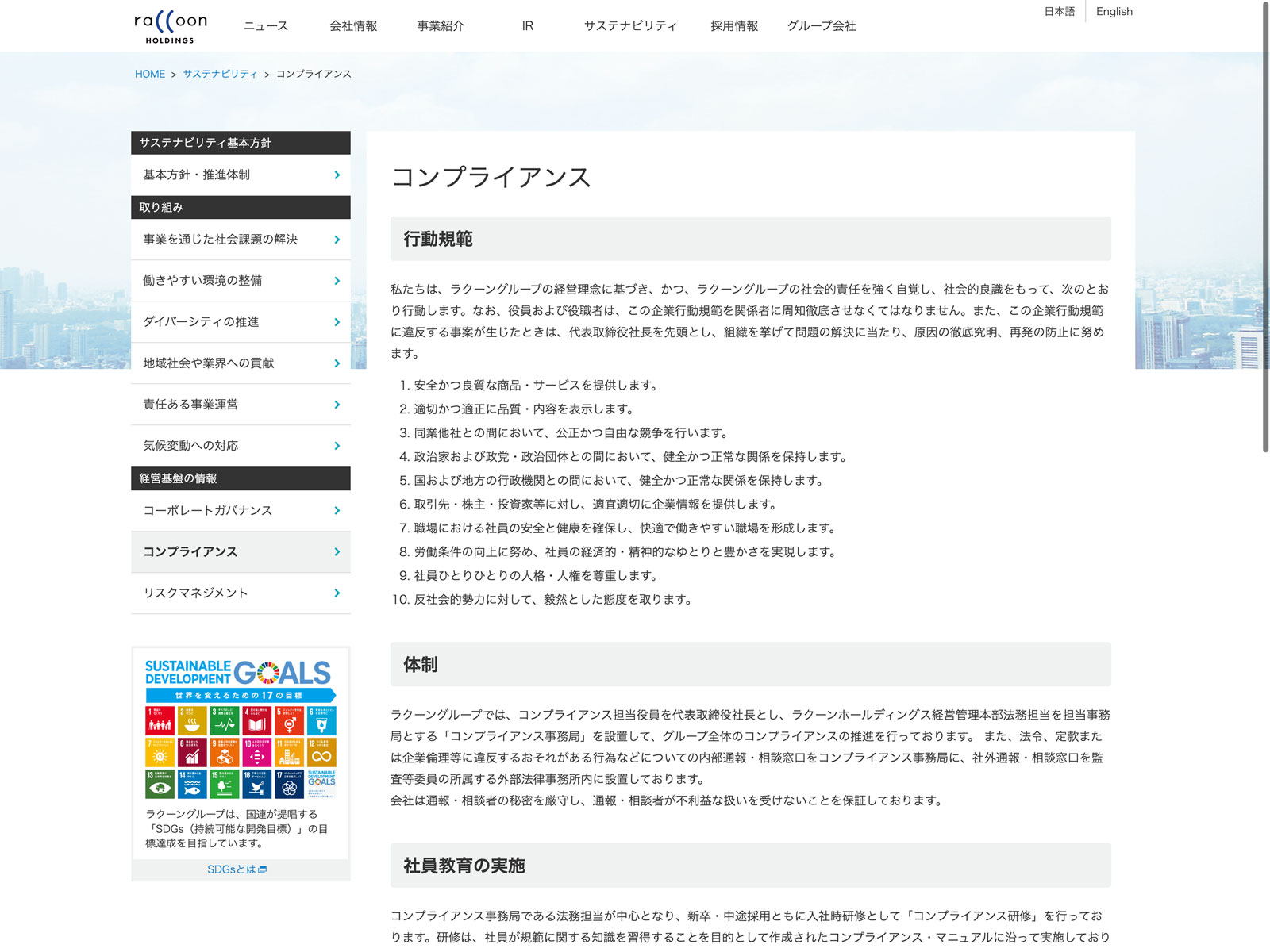The height and width of the screenshot is (952, 1270).
Task: Click the page vertical scrollbar
Action: coord(1265,238)
